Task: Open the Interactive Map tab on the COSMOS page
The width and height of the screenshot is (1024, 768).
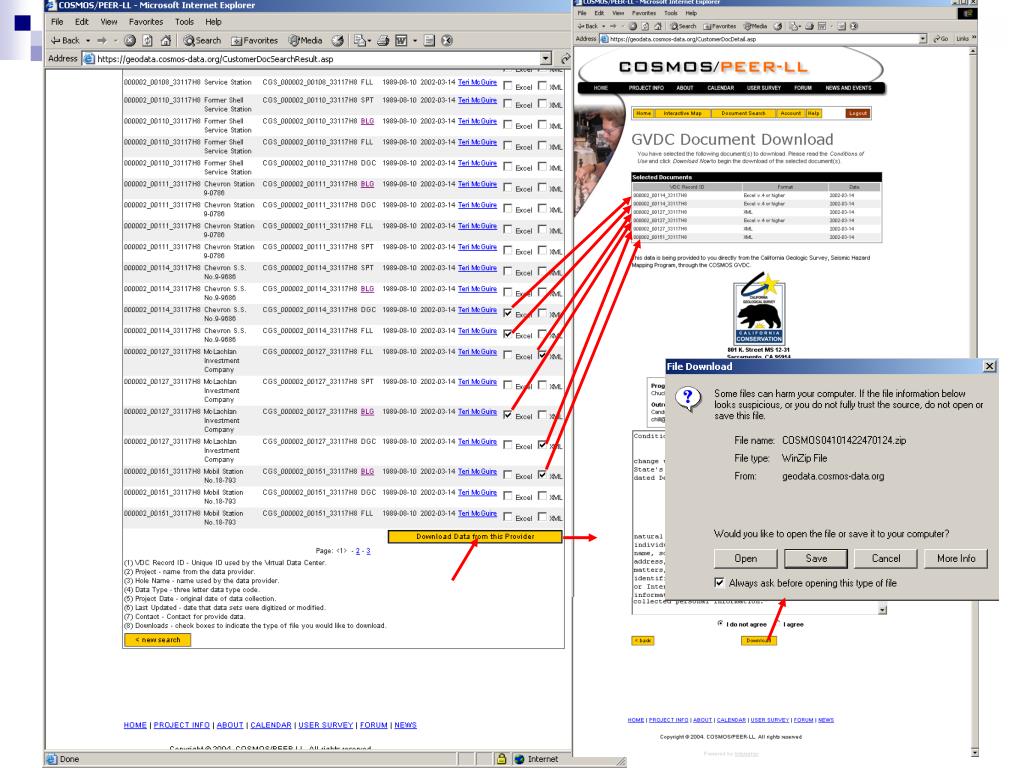Action: [682, 113]
